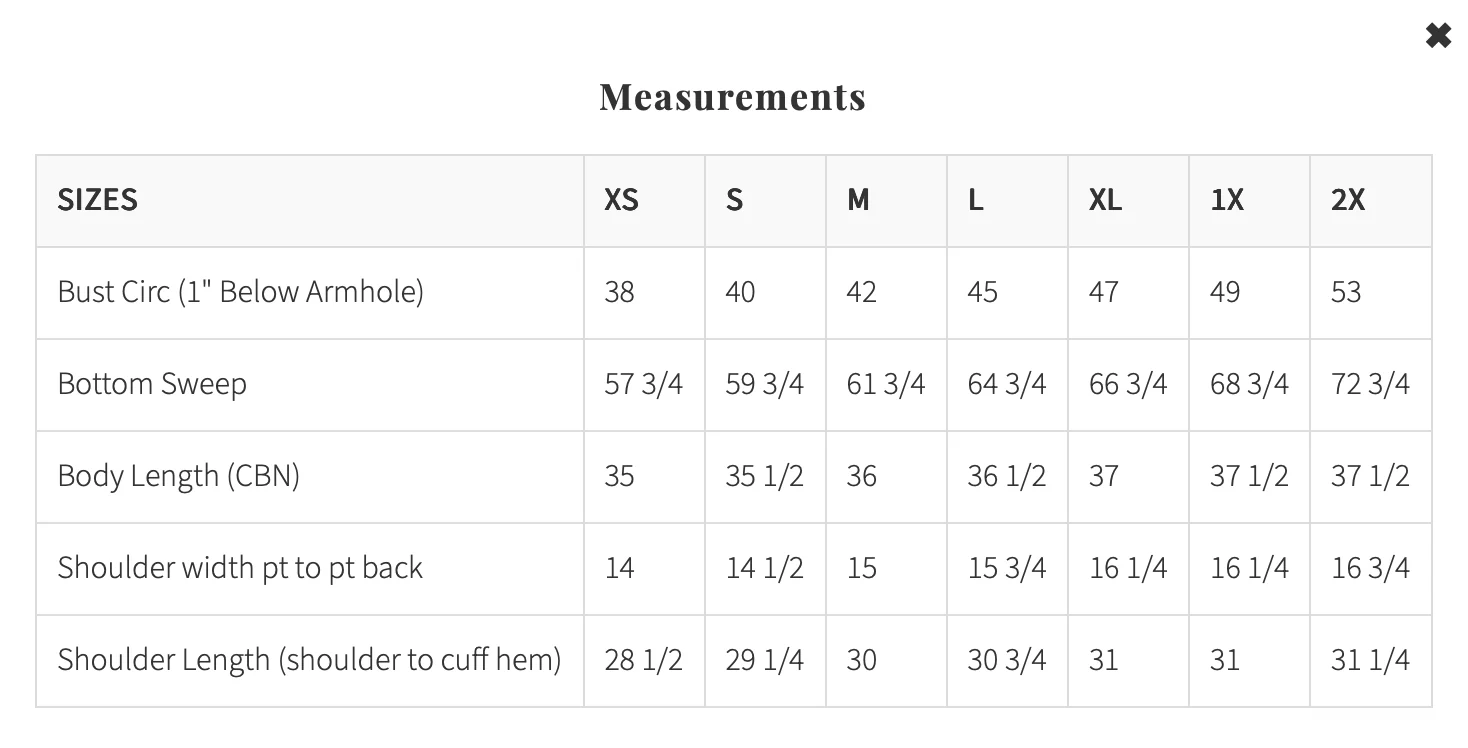Select the Shoulder width pt to pt back label
This screenshot has width=1468, height=748.
click(240, 568)
